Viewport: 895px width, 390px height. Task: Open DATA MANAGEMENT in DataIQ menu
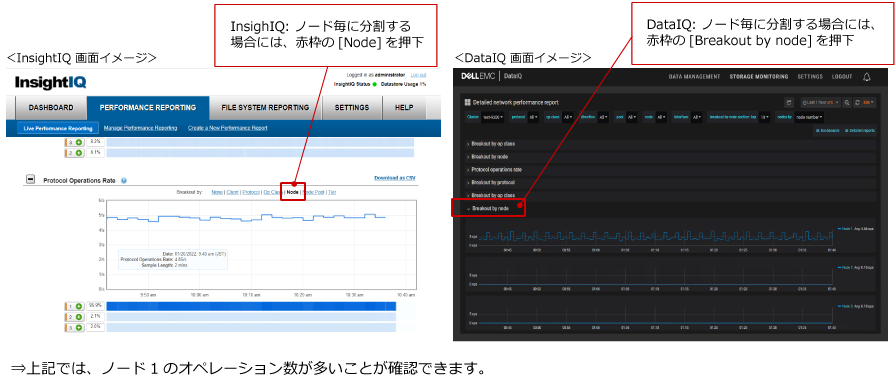[x=694, y=77]
